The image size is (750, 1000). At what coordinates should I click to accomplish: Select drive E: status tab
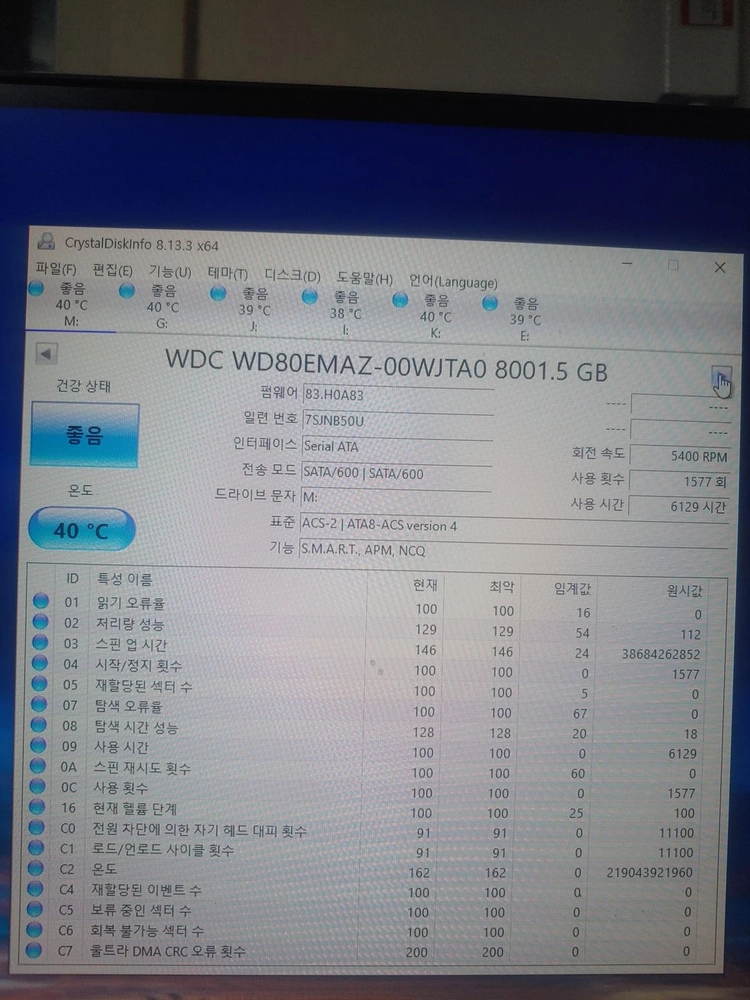[x=525, y=320]
